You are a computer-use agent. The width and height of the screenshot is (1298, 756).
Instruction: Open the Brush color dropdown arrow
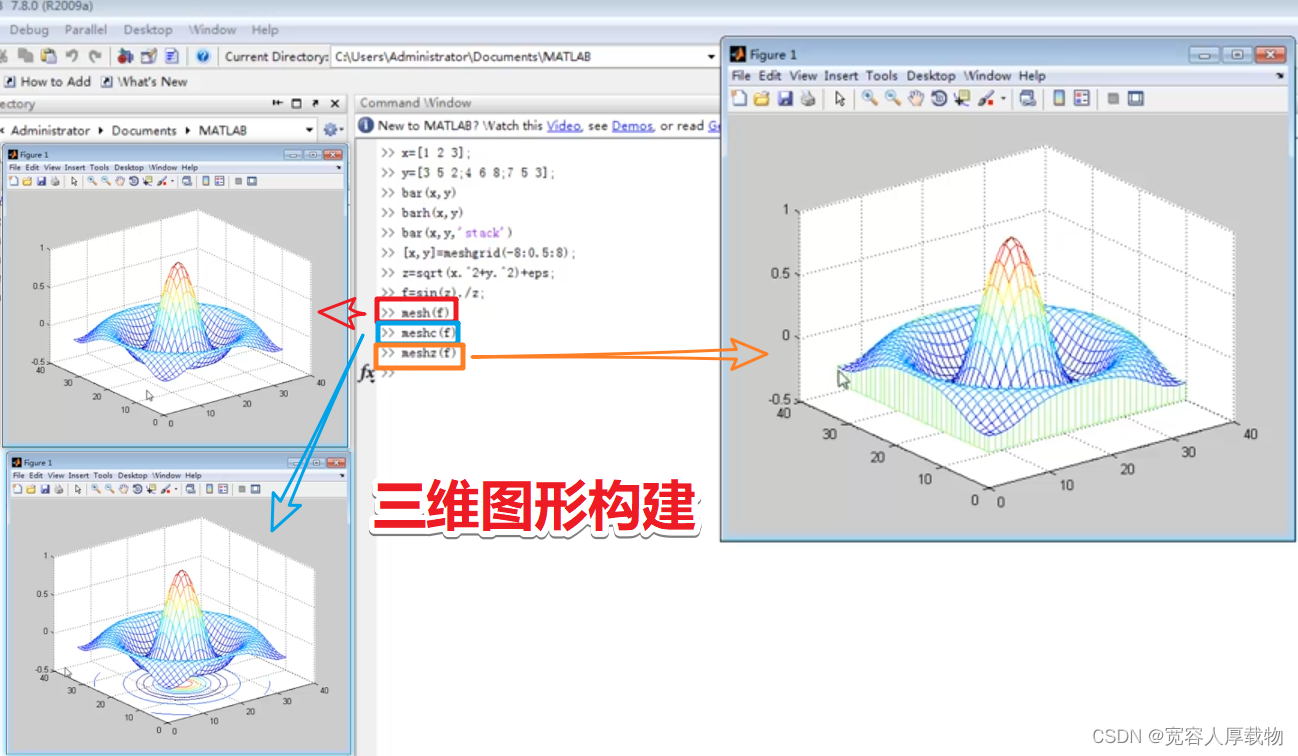point(1003,98)
